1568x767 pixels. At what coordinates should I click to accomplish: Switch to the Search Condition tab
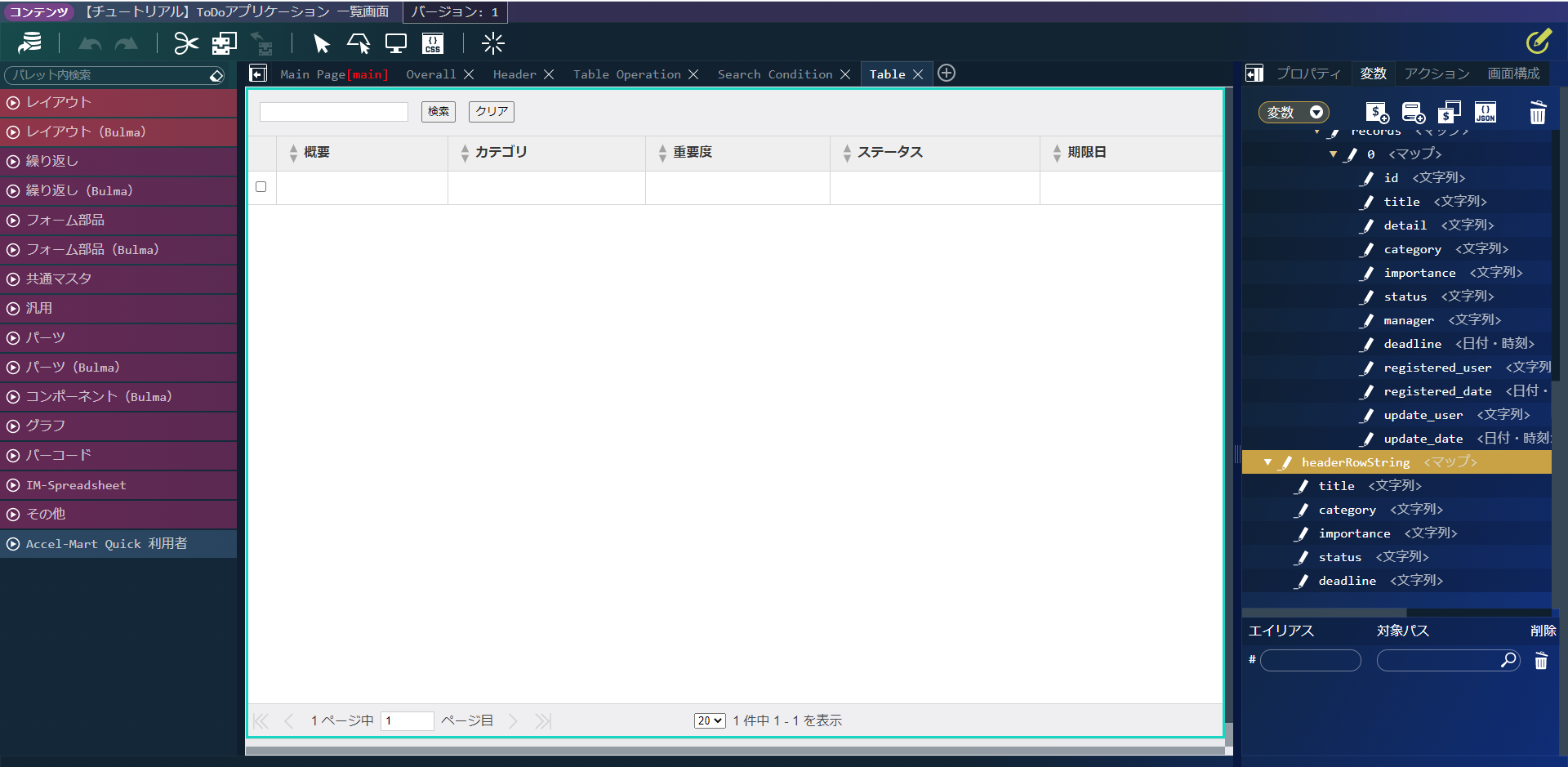pos(775,74)
